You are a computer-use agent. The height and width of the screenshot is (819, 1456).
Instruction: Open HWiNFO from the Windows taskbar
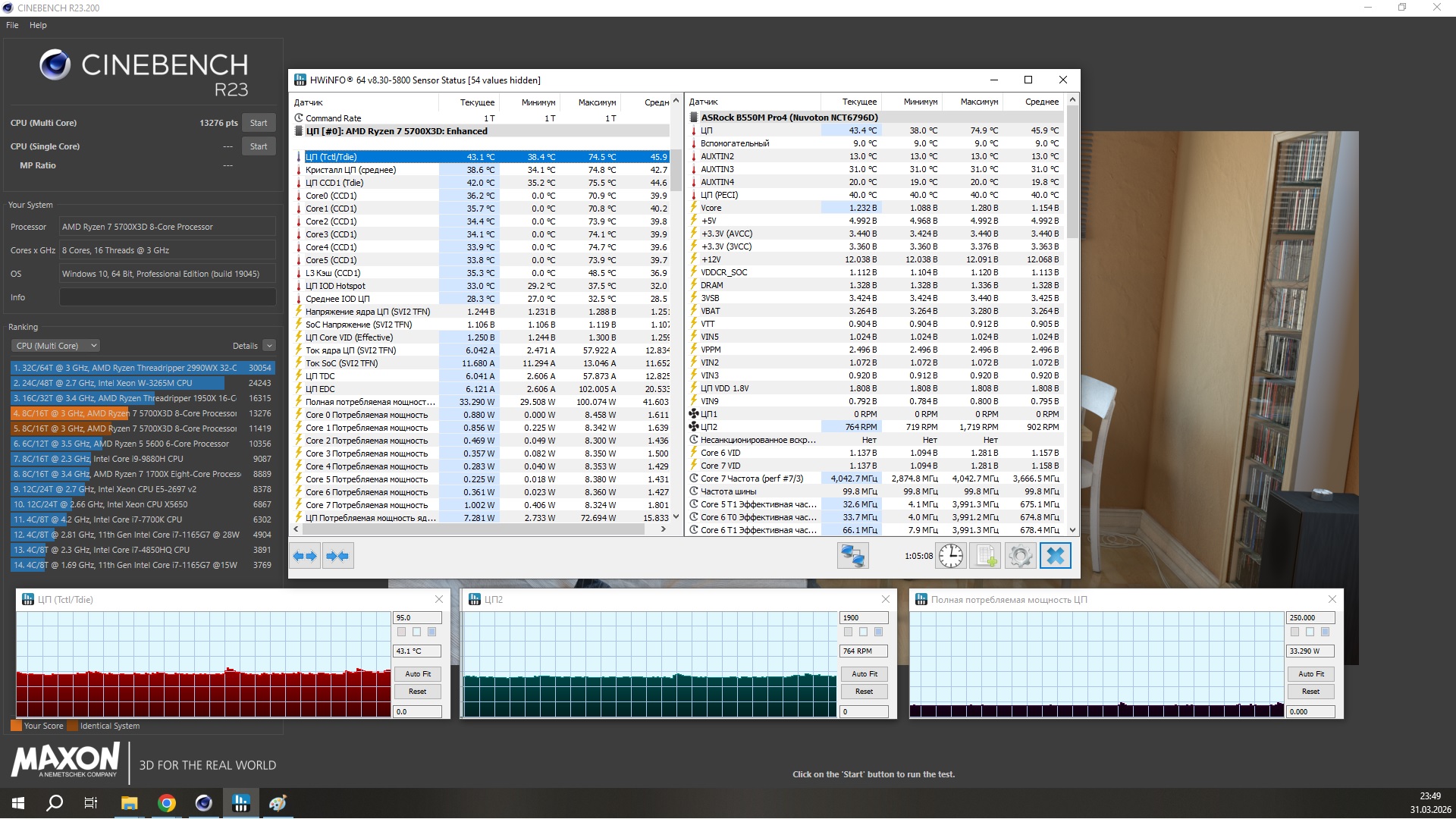click(240, 803)
